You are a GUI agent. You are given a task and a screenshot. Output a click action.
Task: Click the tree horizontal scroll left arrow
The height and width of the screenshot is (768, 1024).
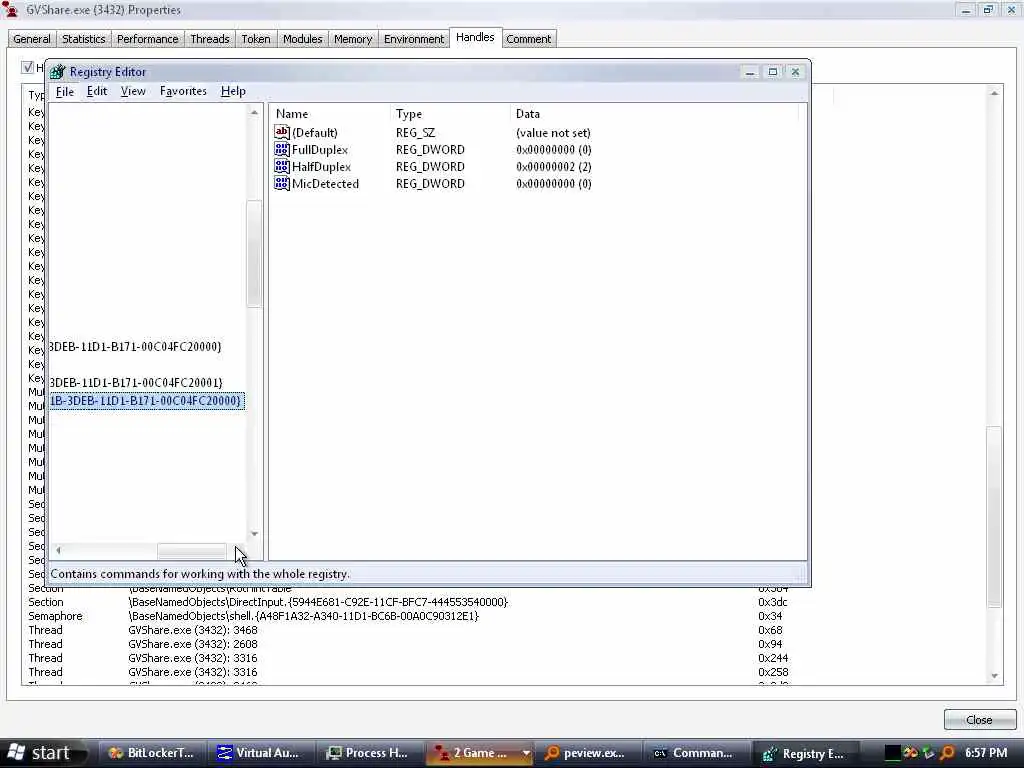(x=58, y=551)
